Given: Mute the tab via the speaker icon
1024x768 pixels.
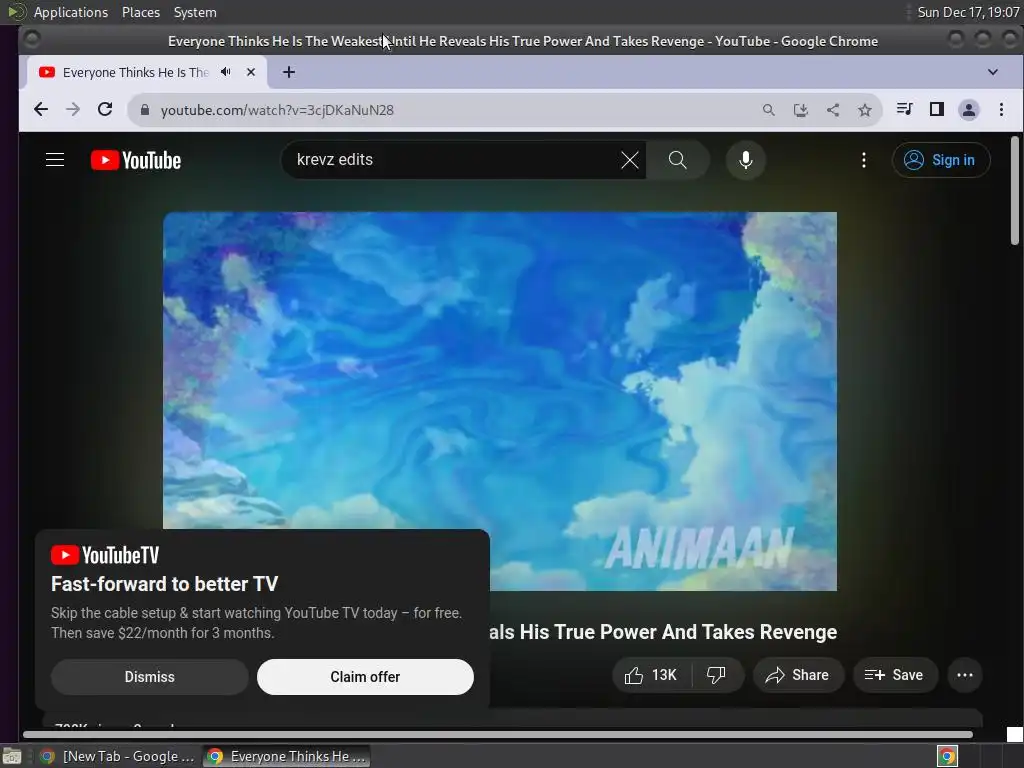Looking at the screenshot, I should click(226, 72).
